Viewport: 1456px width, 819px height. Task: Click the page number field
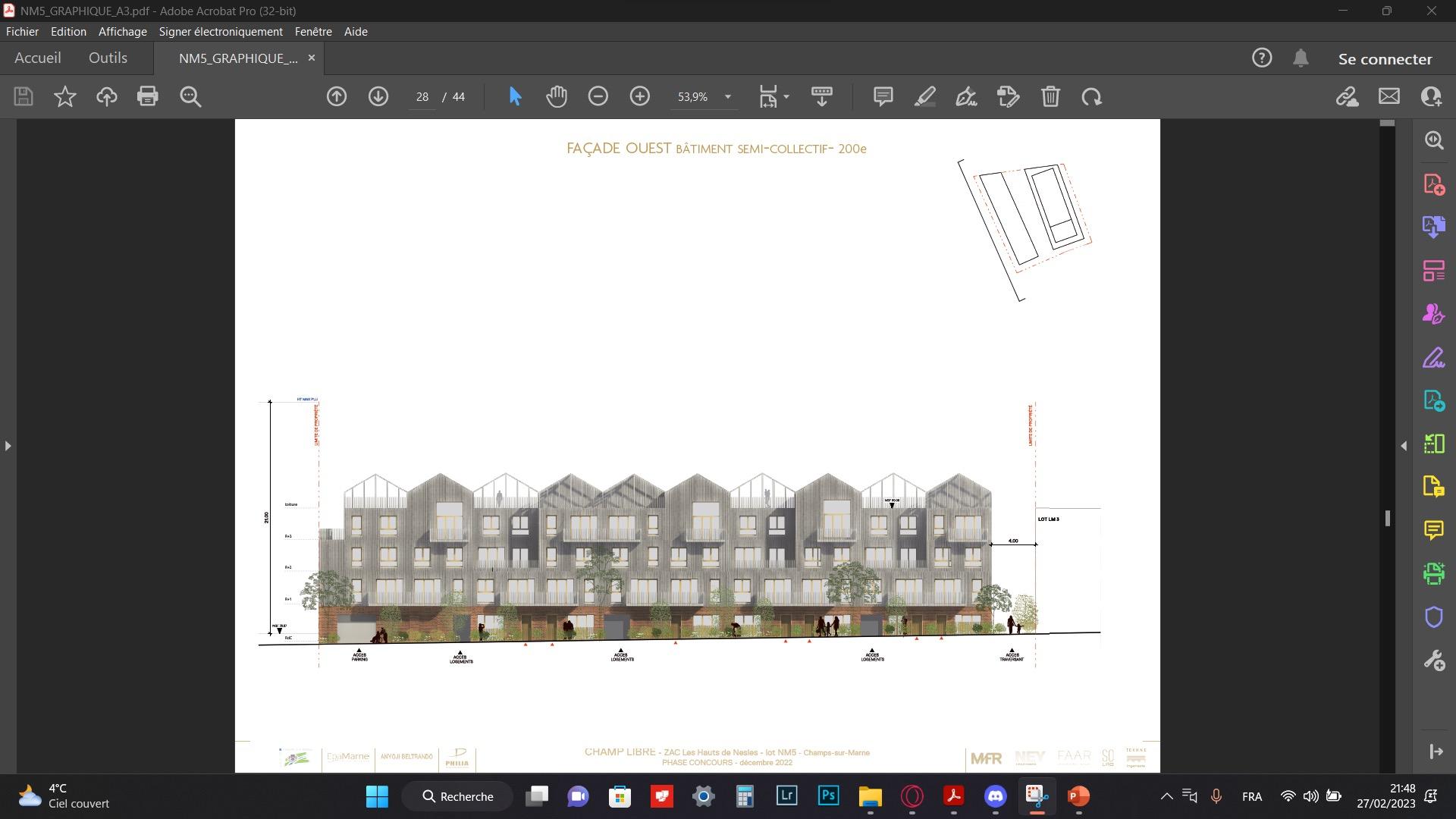click(x=422, y=97)
